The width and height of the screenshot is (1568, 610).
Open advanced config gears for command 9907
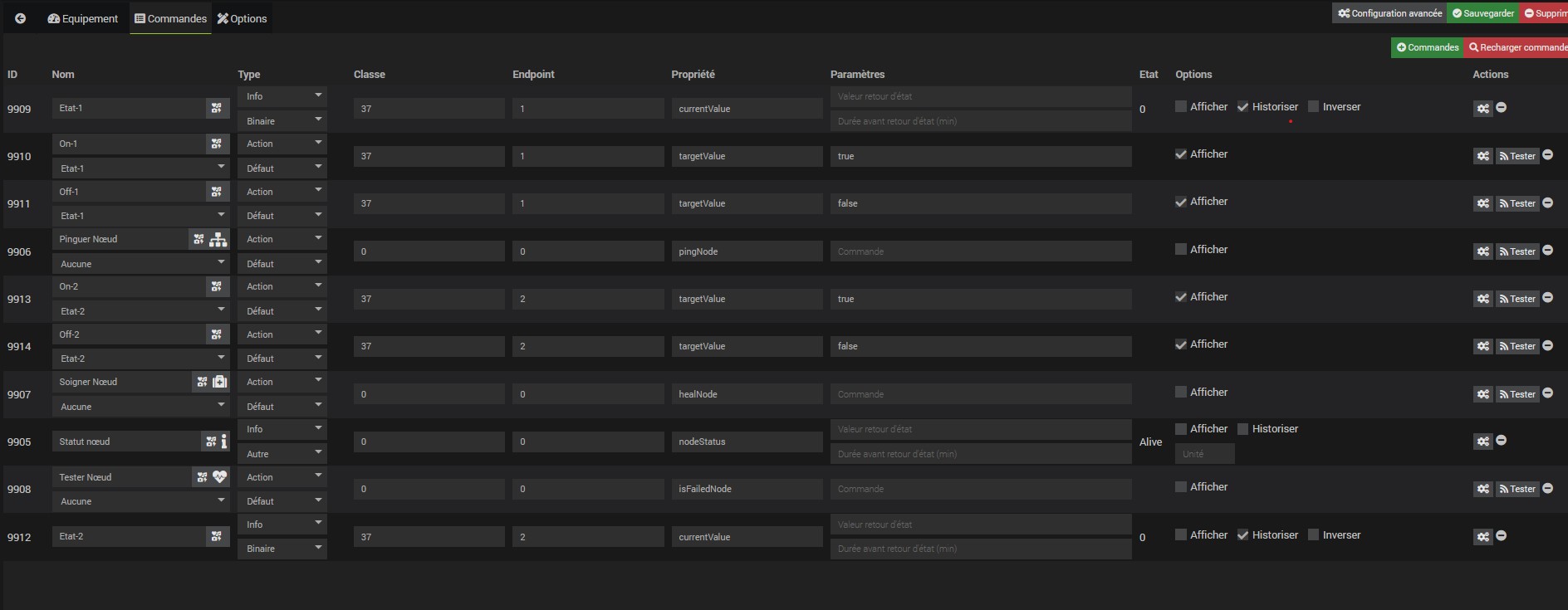[1482, 394]
